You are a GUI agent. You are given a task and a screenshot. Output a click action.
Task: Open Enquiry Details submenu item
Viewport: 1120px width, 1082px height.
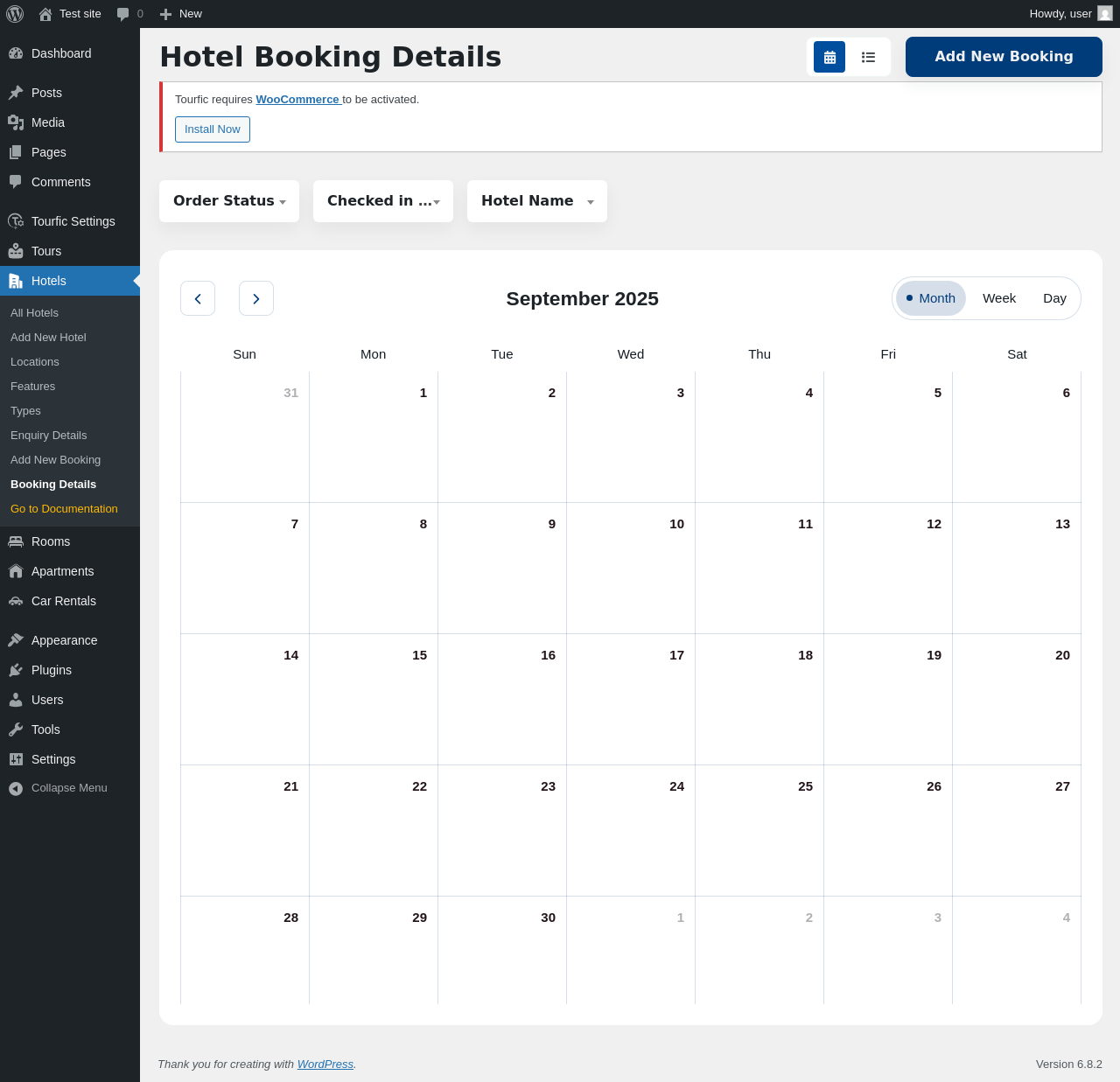click(x=49, y=435)
